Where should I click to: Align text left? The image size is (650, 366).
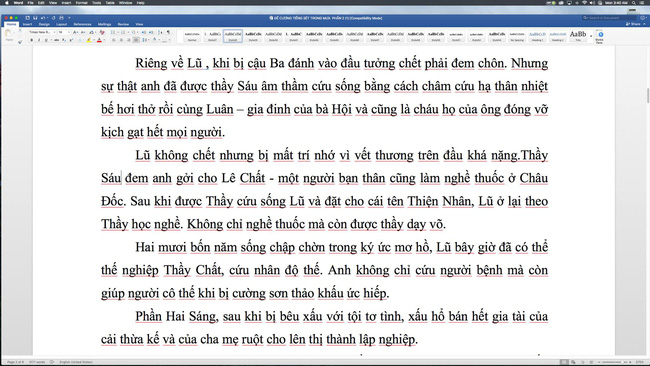pyautogui.click(x=114, y=40)
